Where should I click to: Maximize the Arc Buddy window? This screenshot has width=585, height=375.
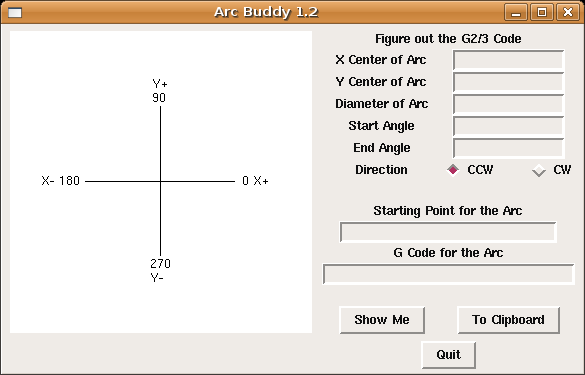coord(542,12)
